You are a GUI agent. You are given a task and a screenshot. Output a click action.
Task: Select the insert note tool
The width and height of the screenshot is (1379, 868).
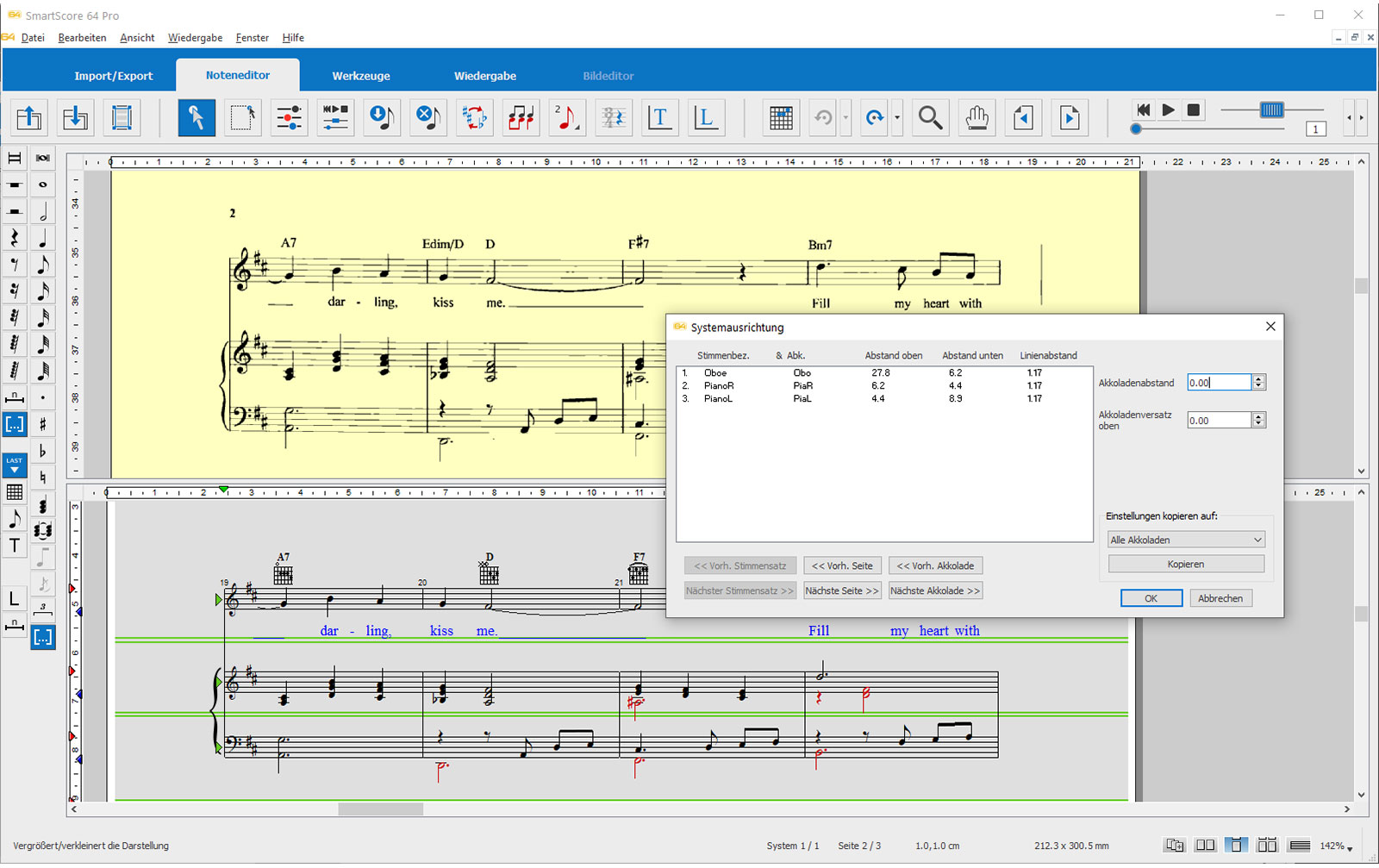(x=382, y=117)
